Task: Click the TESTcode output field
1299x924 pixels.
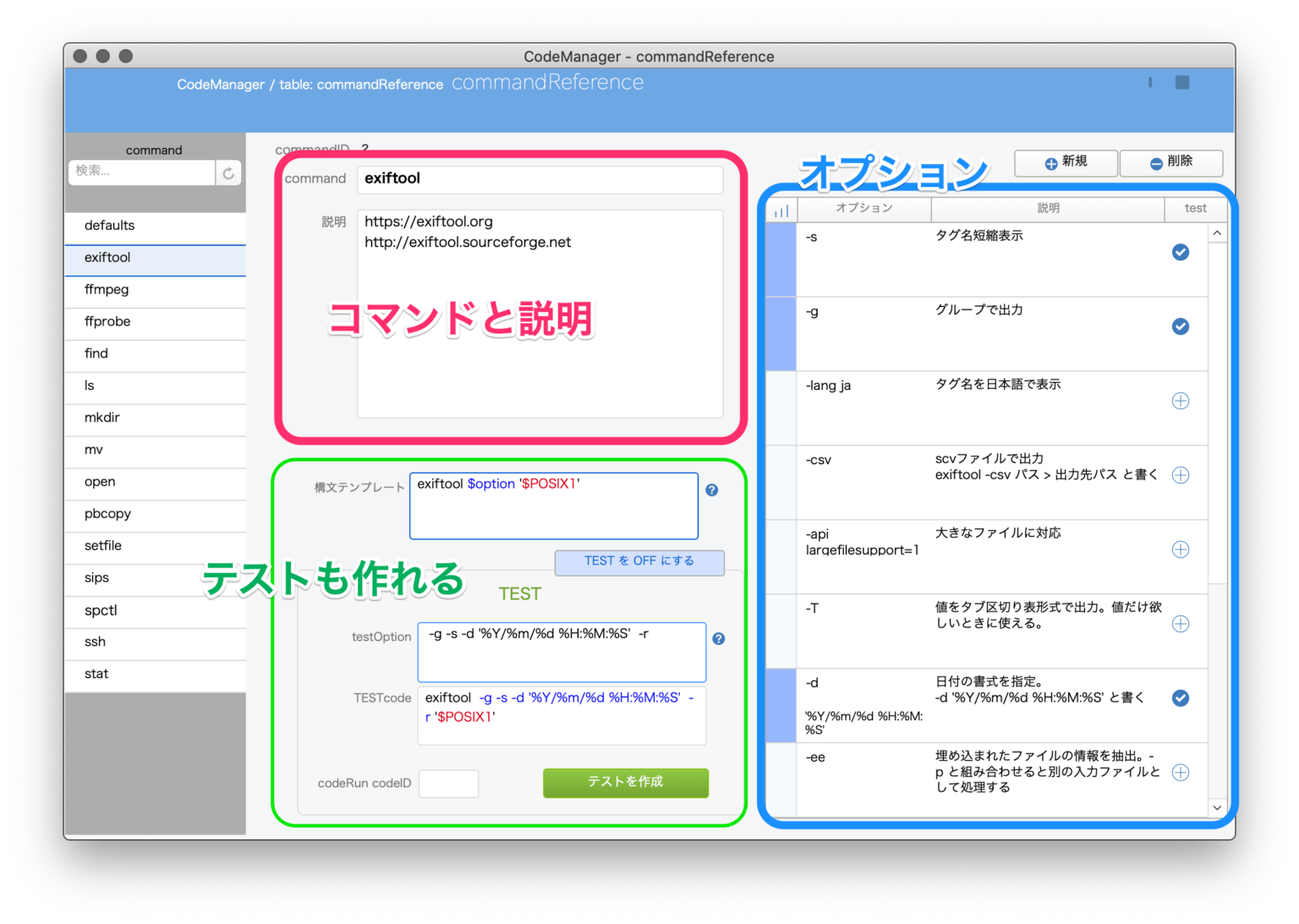Action: [x=562, y=716]
